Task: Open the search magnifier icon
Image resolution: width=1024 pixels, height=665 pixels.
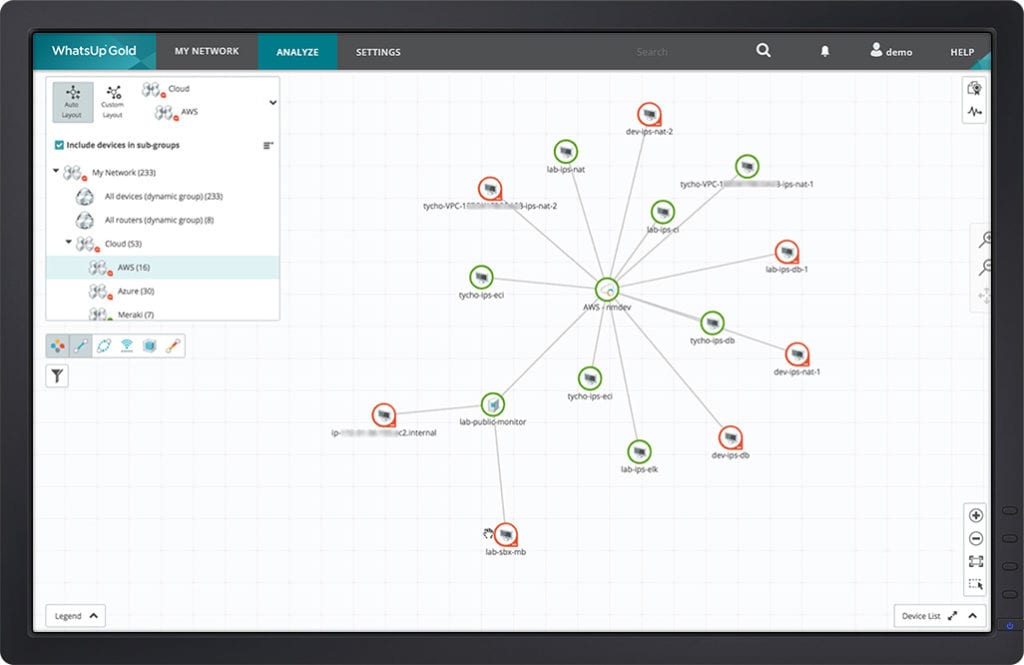Action: pos(763,51)
